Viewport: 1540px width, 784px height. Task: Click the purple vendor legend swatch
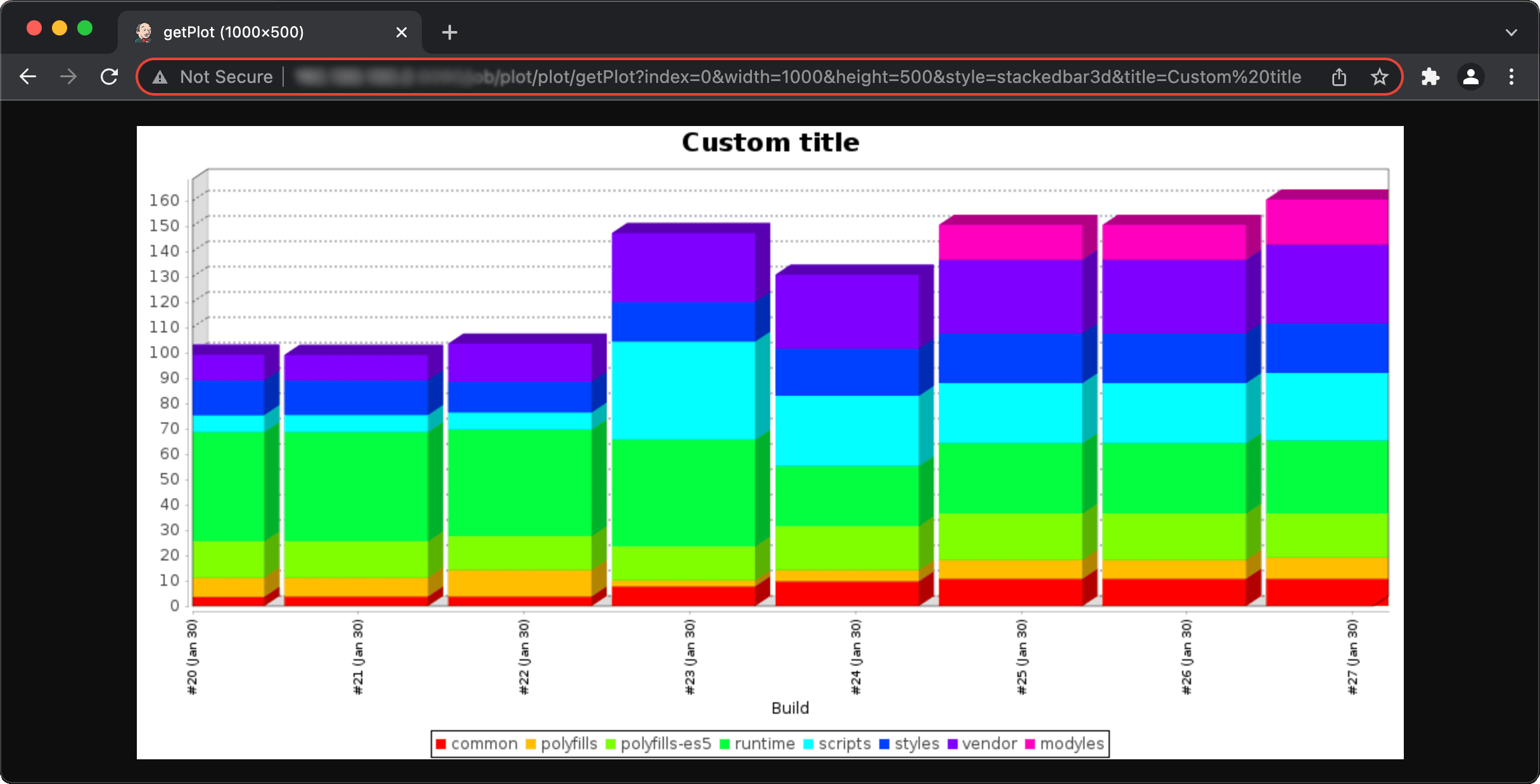pyautogui.click(x=952, y=744)
